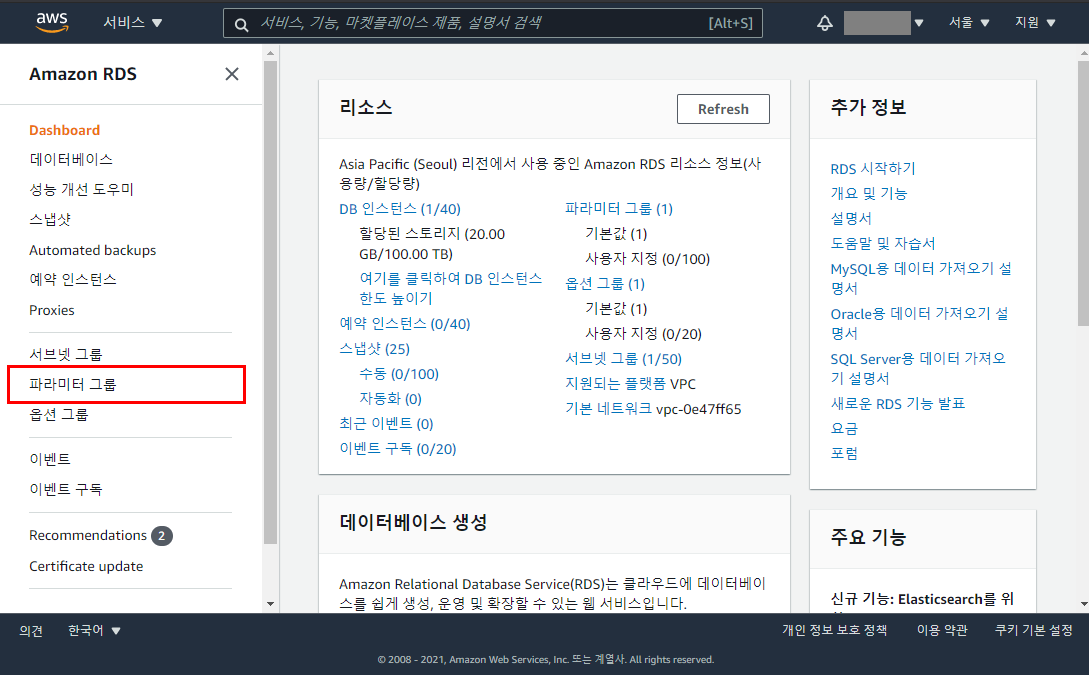Open 이벤트 in the sidebar
Viewport: 1089px width, 675px height.
pyautogui.click(x=50, y=459)
